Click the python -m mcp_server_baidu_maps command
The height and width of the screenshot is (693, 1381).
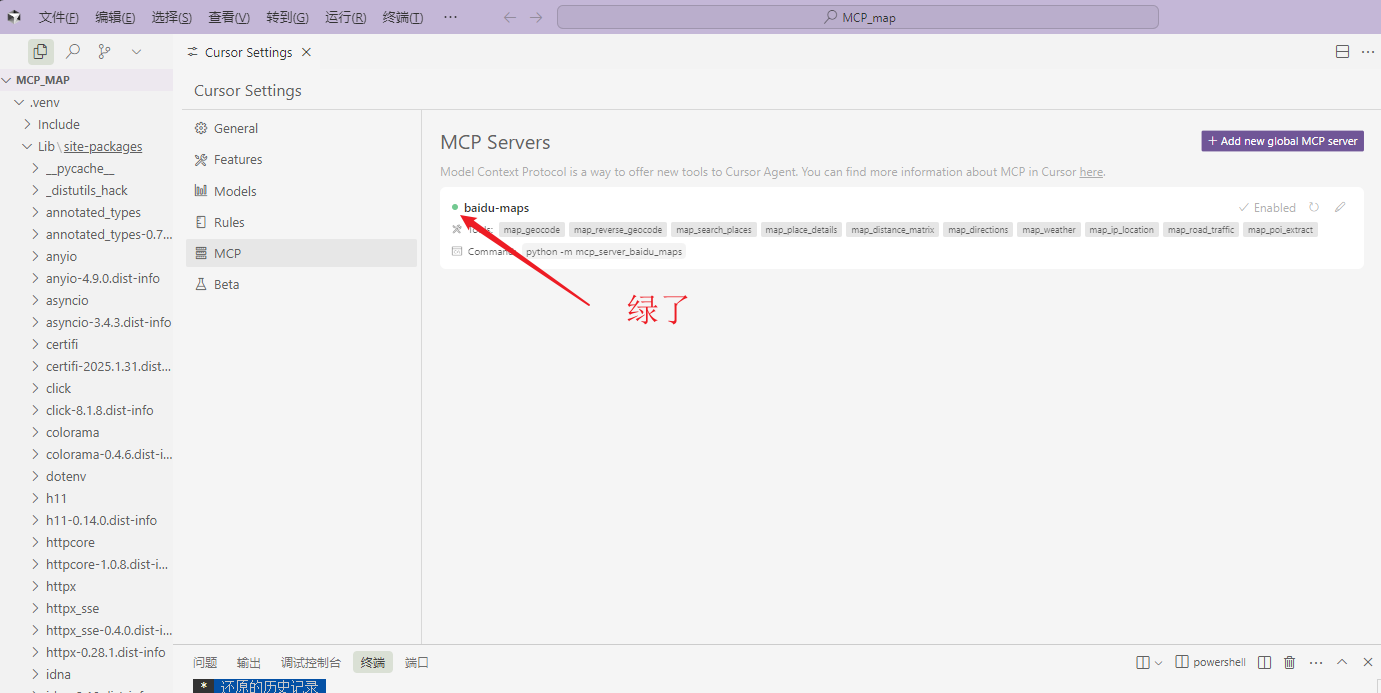(x=604, y=252)
